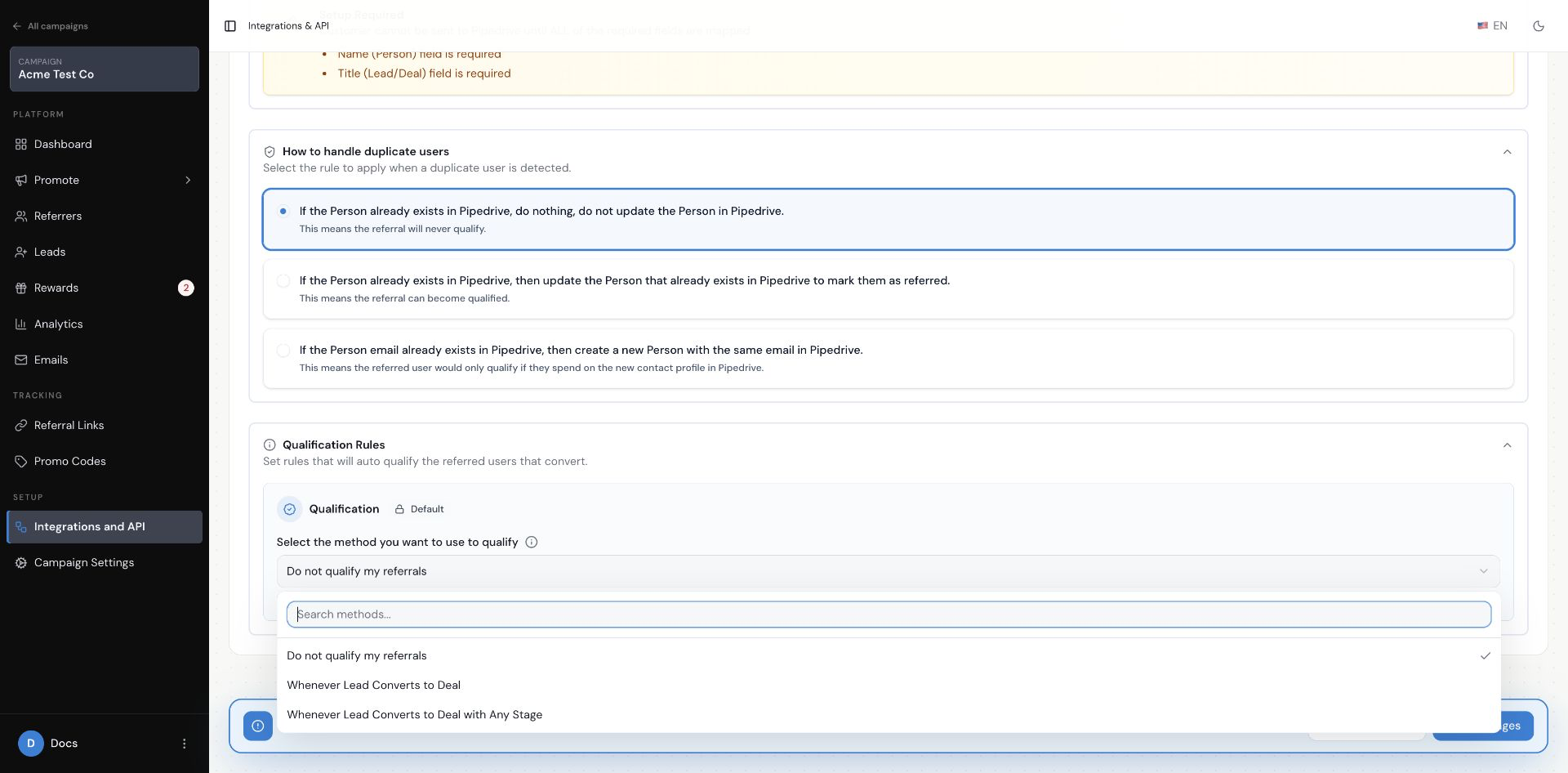Expand the Promote submenu chevron
This screenshot has width=1568, height=773.
pos(188,180)
